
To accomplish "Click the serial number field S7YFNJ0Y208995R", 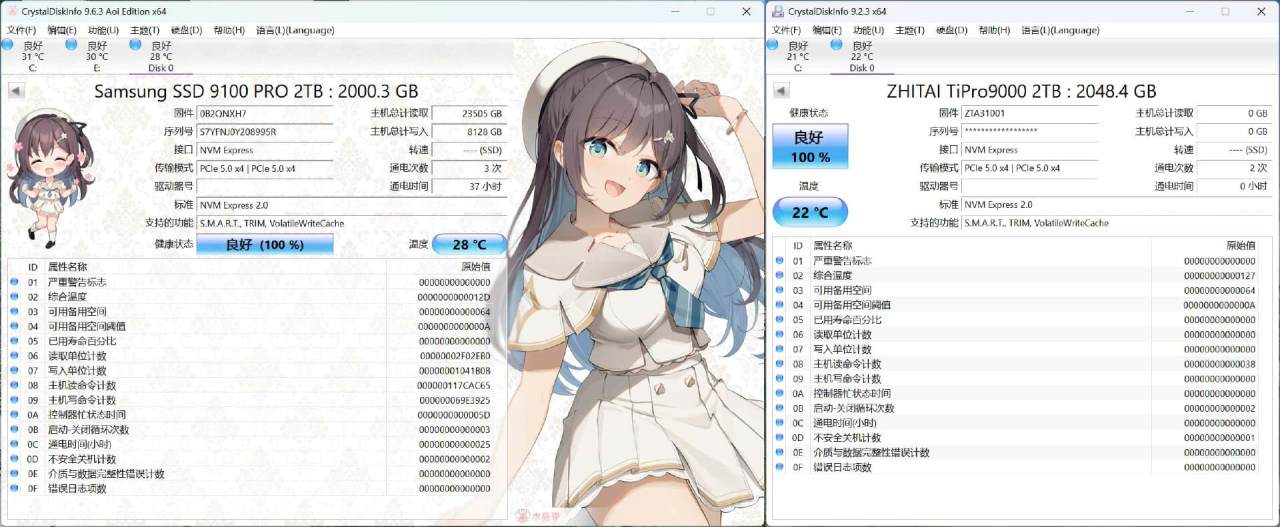I will [265, 132].
